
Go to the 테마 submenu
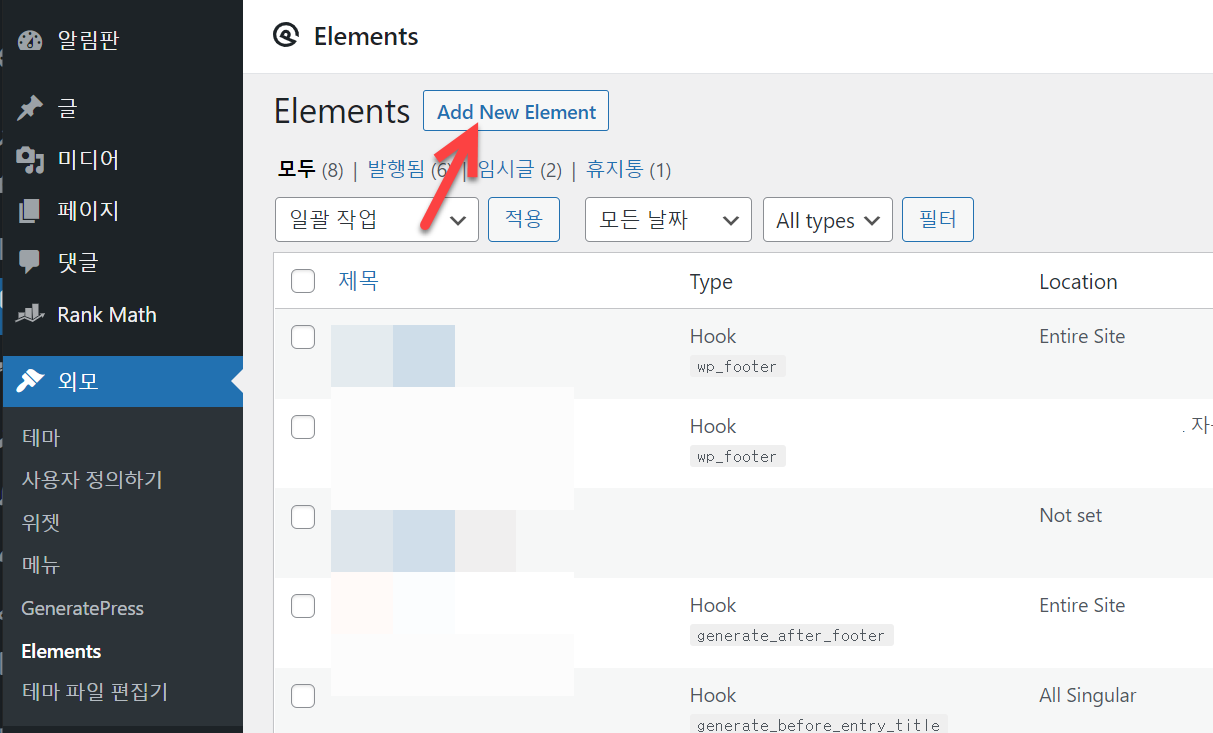(x=41, y=438)
